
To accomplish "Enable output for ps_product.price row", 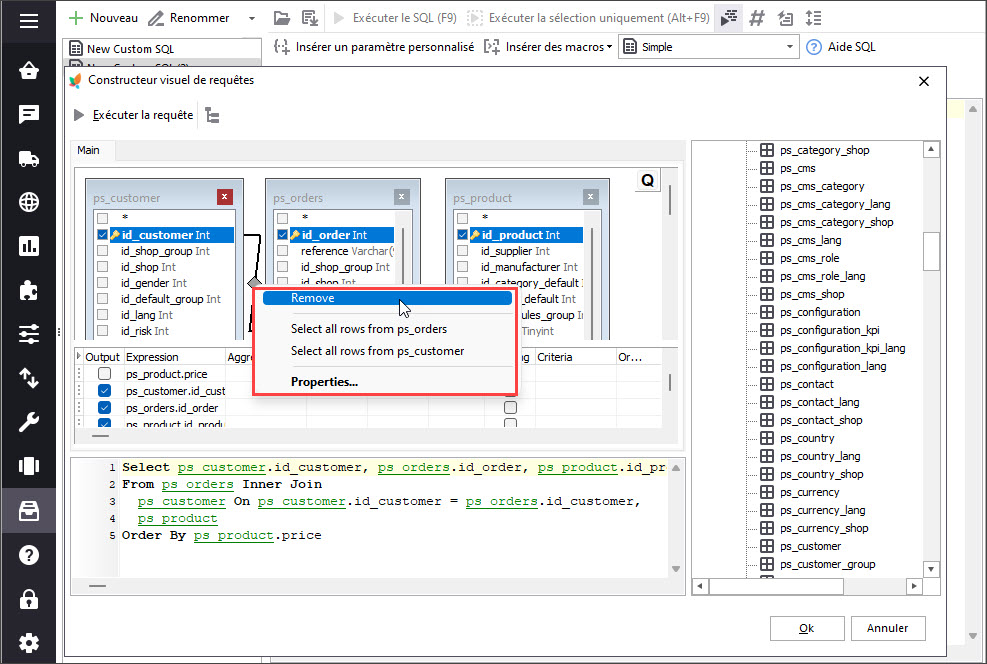I will [x=104, y=374].
